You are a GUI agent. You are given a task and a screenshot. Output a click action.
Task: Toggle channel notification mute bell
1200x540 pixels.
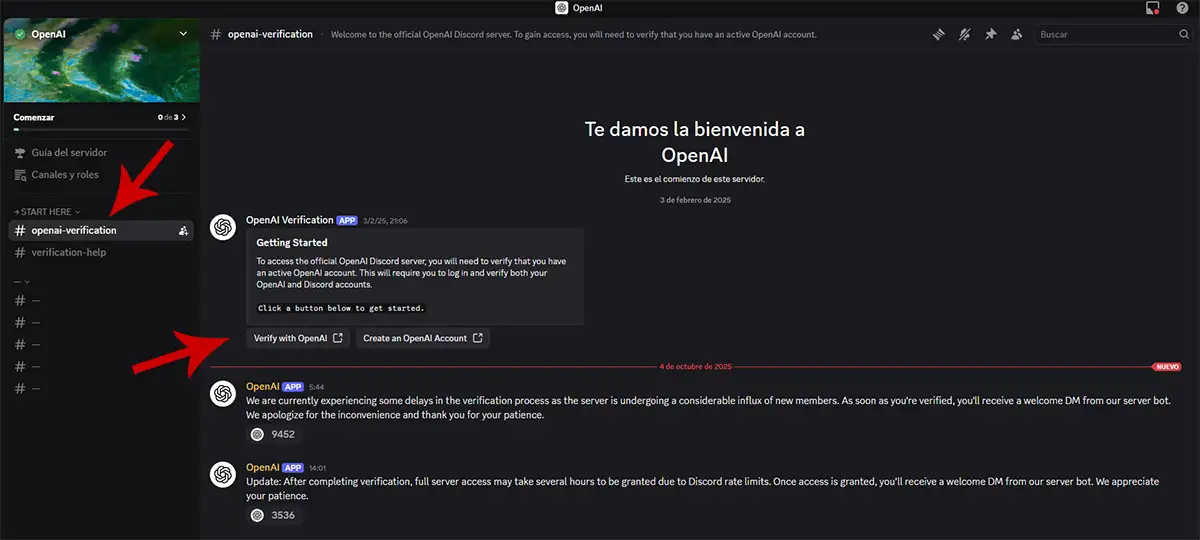964,34
